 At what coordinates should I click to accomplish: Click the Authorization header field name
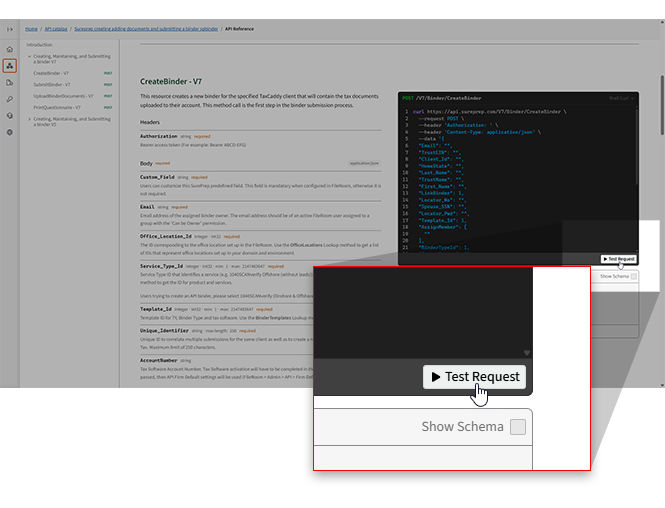click(x=159, y=136)
